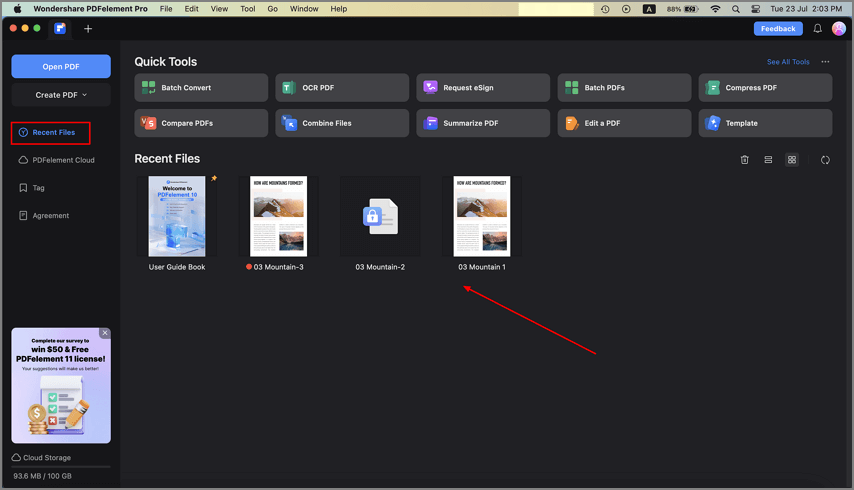854x490 pixels.
Task: Click the battery status in menu bar
Action: pos(683,9)
